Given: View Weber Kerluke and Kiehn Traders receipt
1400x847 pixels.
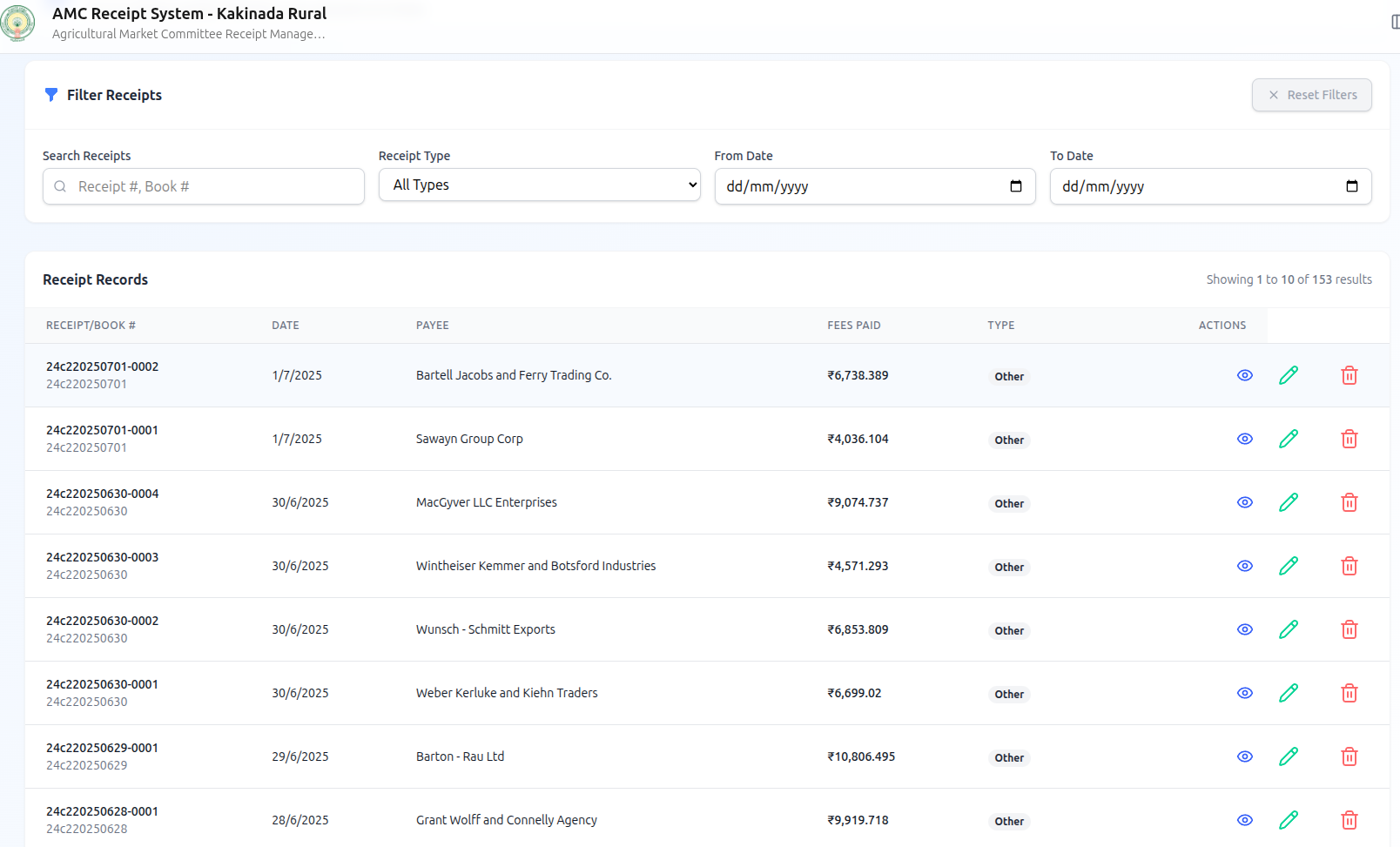Looking at the screenshot, I should (1245, 693).
